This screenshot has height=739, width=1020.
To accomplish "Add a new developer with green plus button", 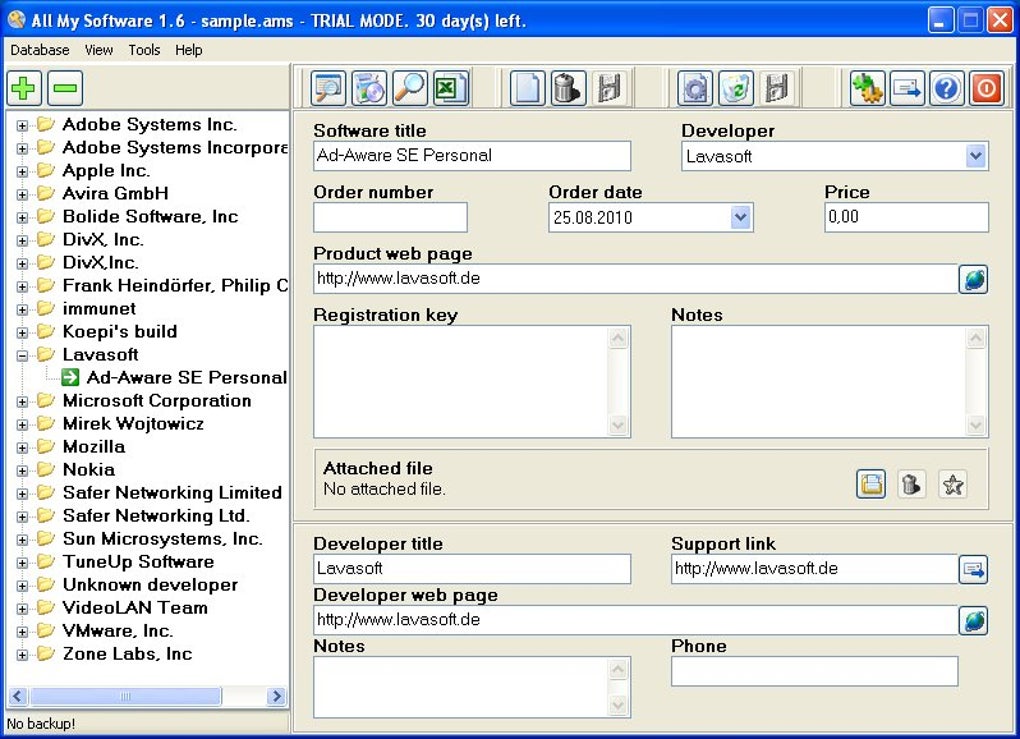I will (x=23, y=88).
